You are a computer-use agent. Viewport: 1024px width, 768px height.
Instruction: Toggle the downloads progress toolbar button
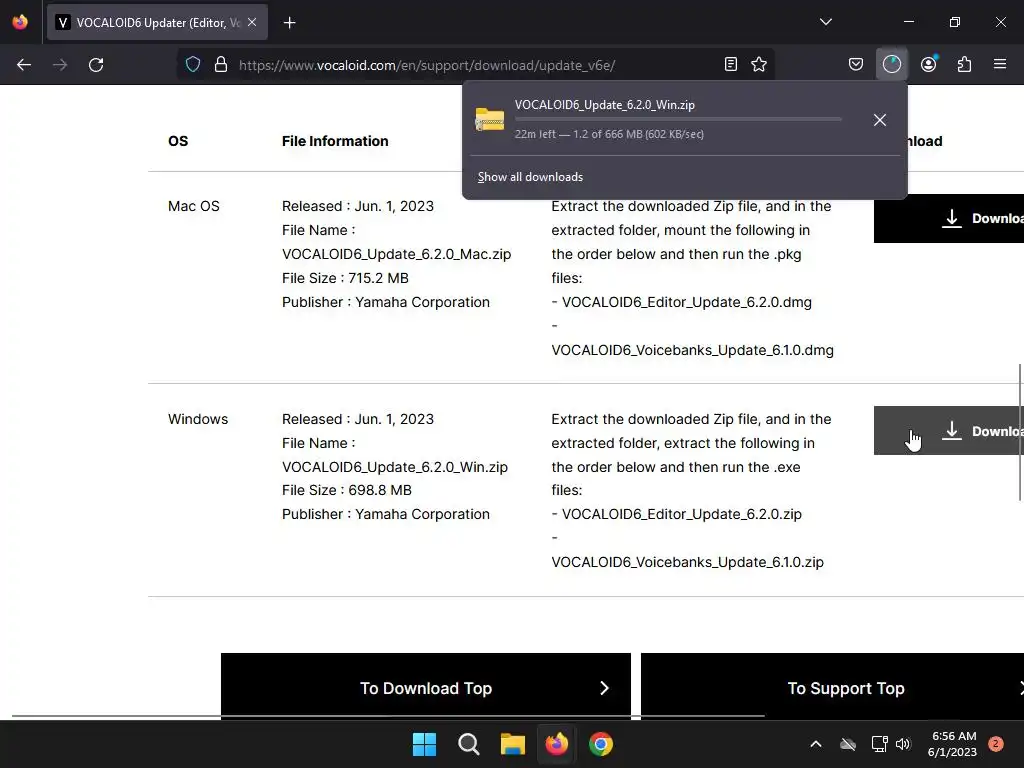891,64
